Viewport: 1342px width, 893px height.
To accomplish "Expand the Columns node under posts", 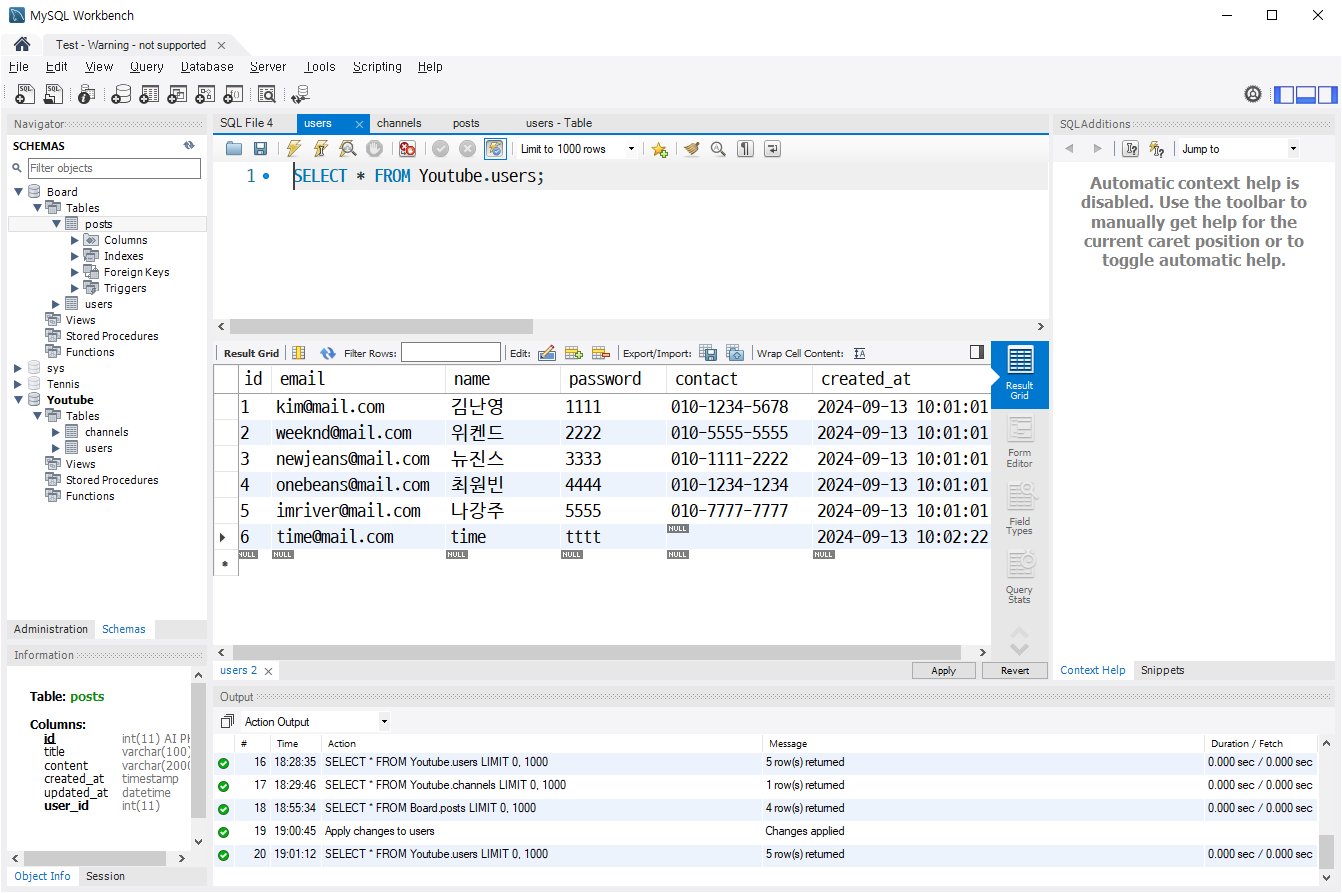I will pyautogui.click(x=75, y=240).
